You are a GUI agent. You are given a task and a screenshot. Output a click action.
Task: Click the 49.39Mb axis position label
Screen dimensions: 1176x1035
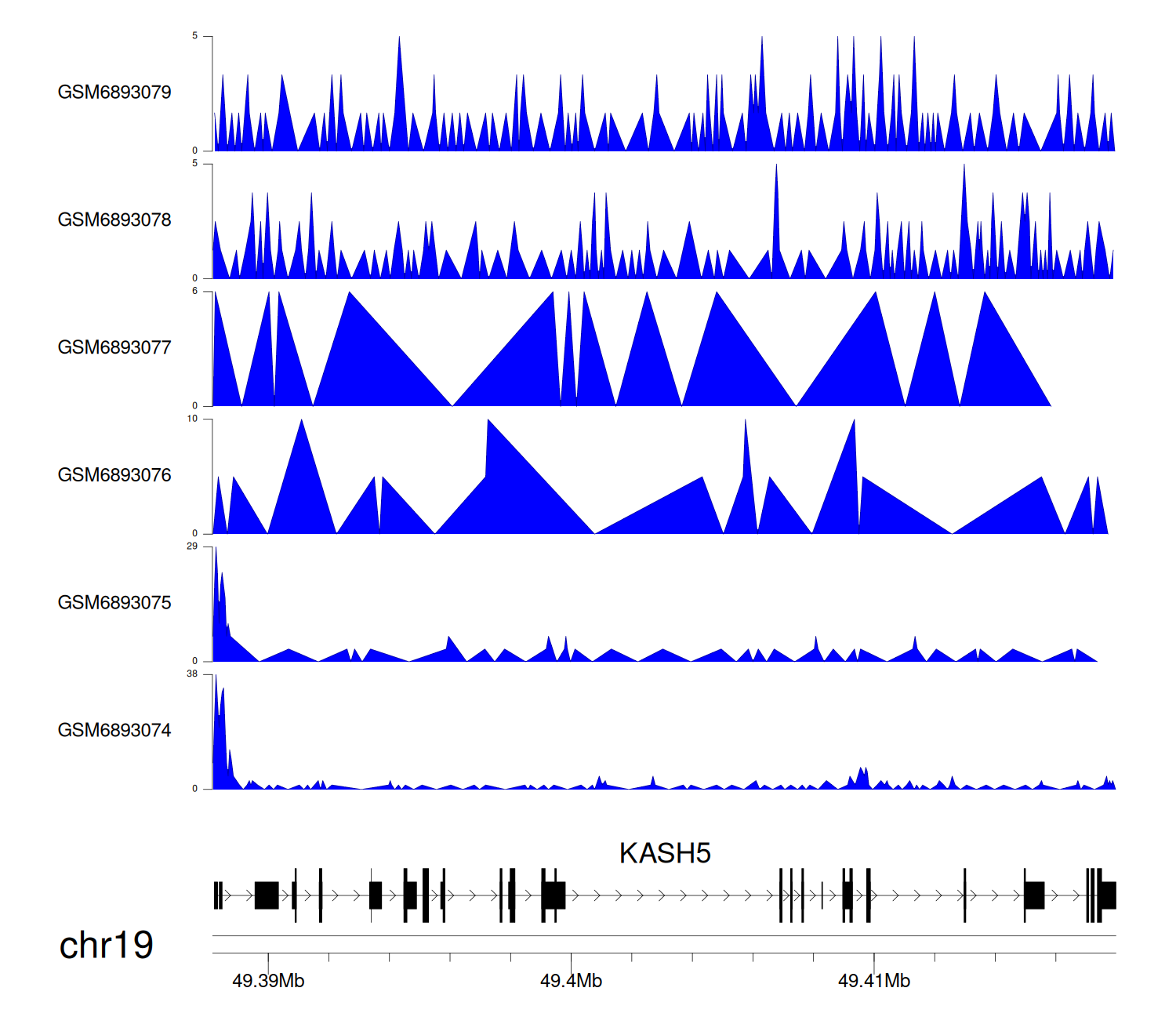pos(268,981)
